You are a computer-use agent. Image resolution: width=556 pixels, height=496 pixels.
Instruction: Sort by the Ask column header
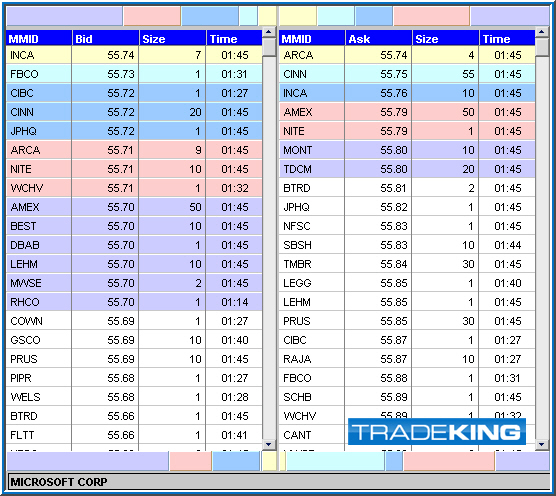click(x=378, y=38)
